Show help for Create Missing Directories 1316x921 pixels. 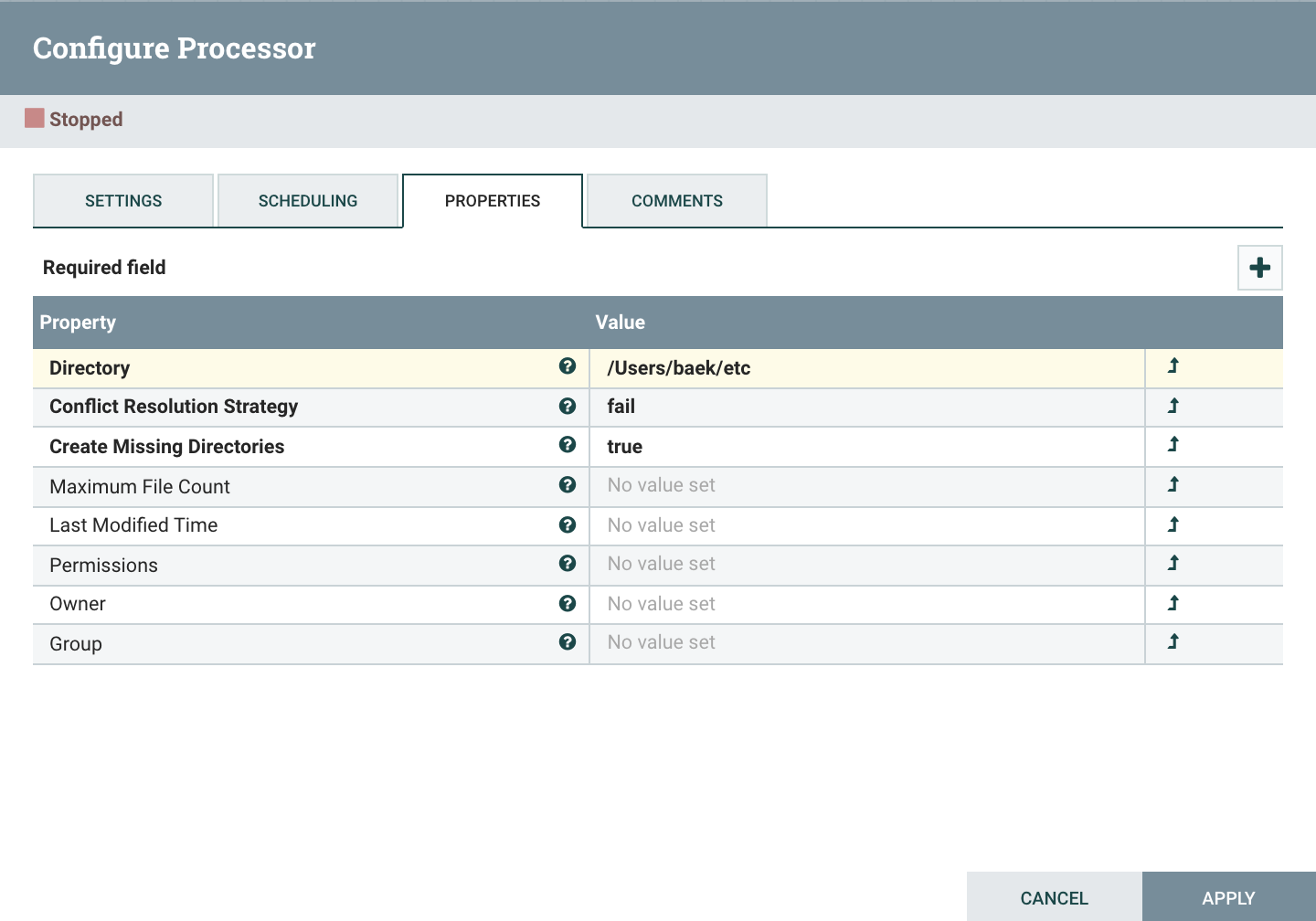click(568, 445)
